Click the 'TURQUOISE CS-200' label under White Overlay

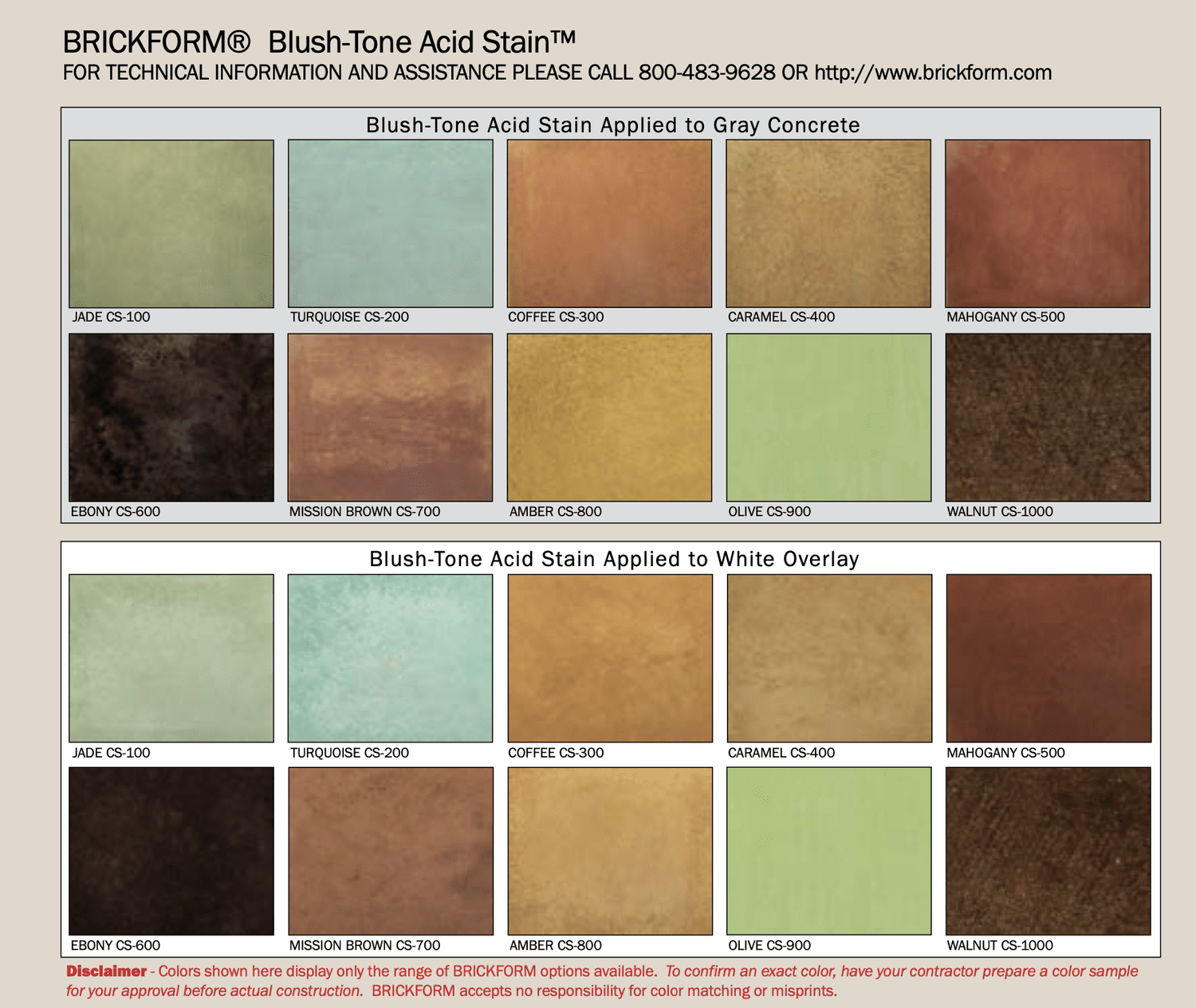tap(349, 753)
